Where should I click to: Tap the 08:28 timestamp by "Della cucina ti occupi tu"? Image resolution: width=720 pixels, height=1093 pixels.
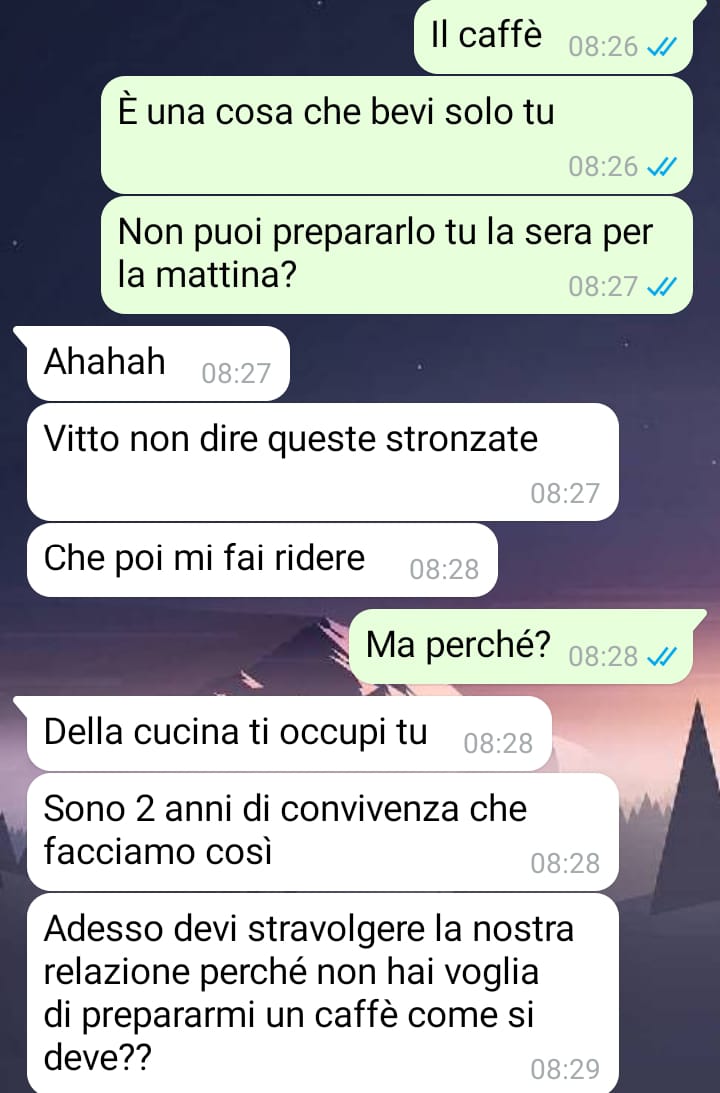pyautogui.click(x=498, y=744)
